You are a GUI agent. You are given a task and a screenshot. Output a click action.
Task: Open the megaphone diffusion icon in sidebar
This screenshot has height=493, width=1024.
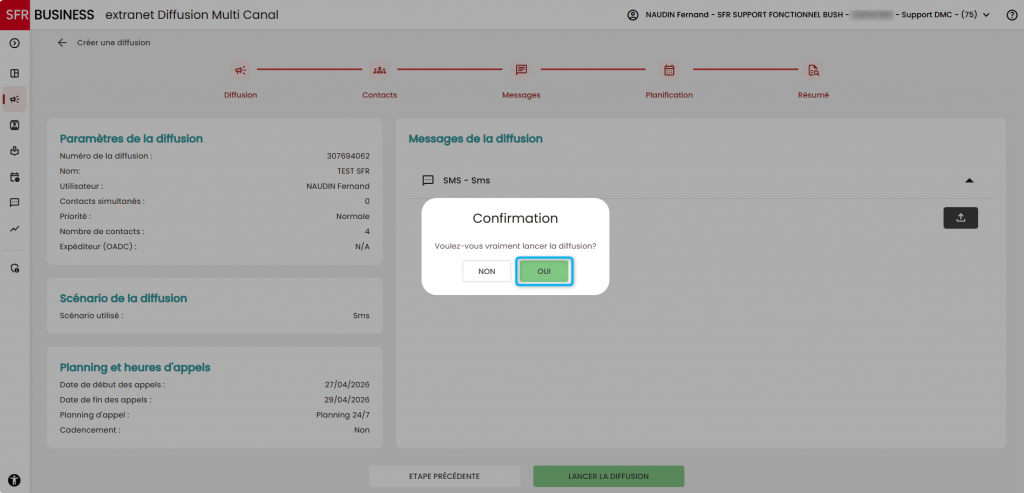pos(14,99)
